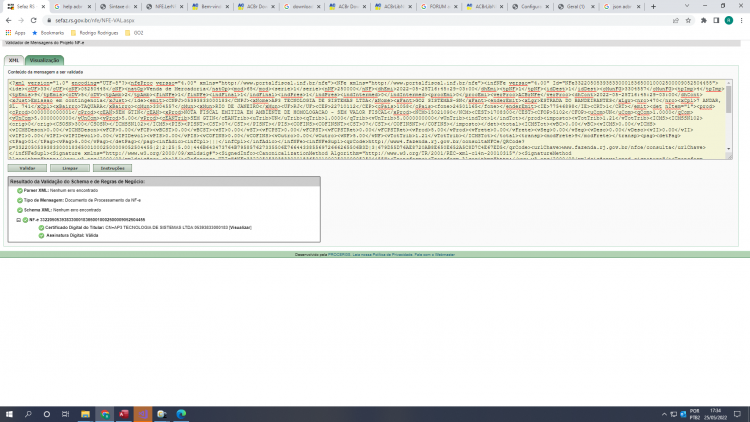Image resolution: width=750 pixels, height=422 pixels.
Task: Open the Chrome extensions puzzle icon
Action: click(704, 21)
